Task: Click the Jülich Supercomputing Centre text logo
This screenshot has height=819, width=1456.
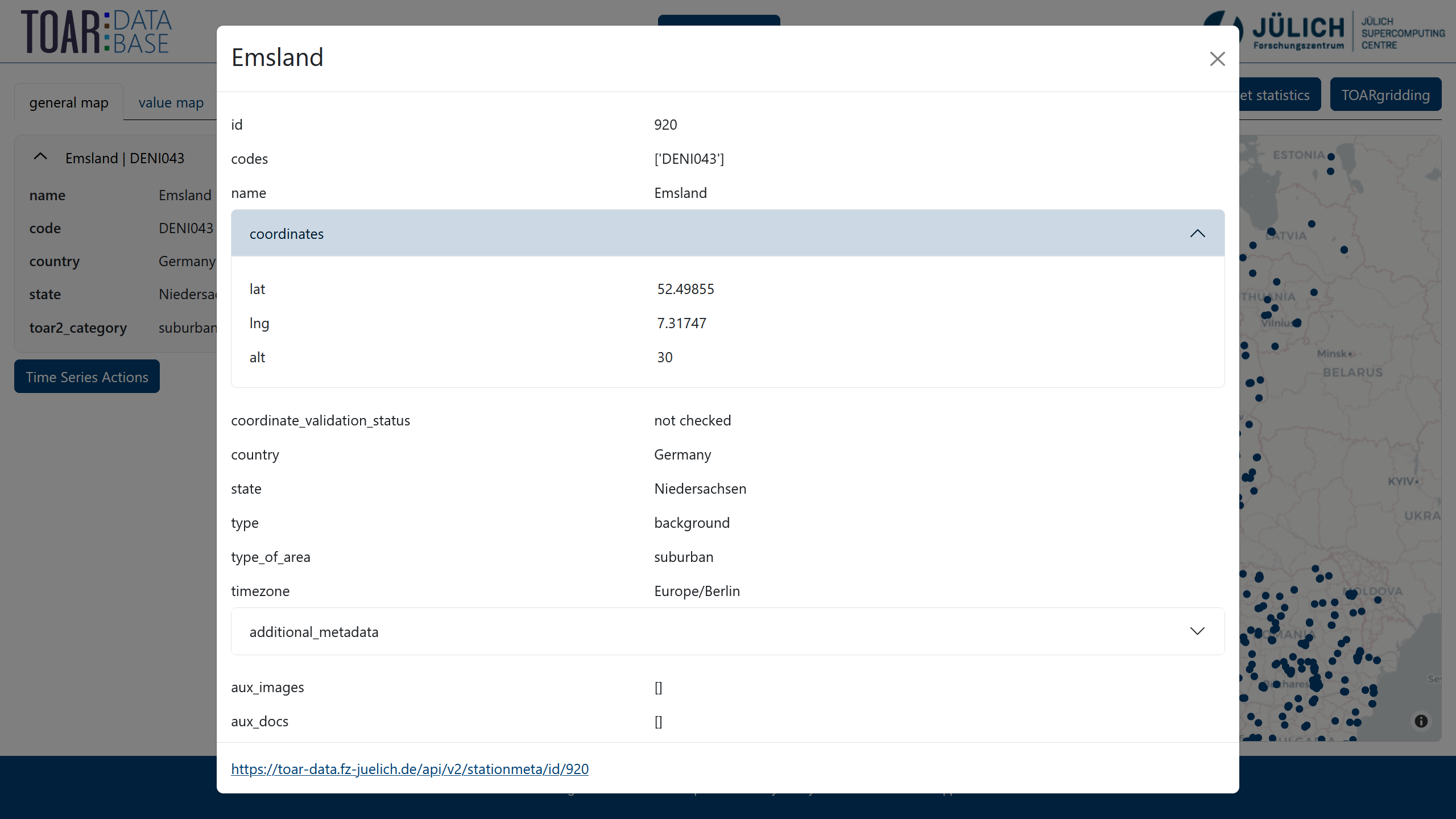Action: point(1402,33)
